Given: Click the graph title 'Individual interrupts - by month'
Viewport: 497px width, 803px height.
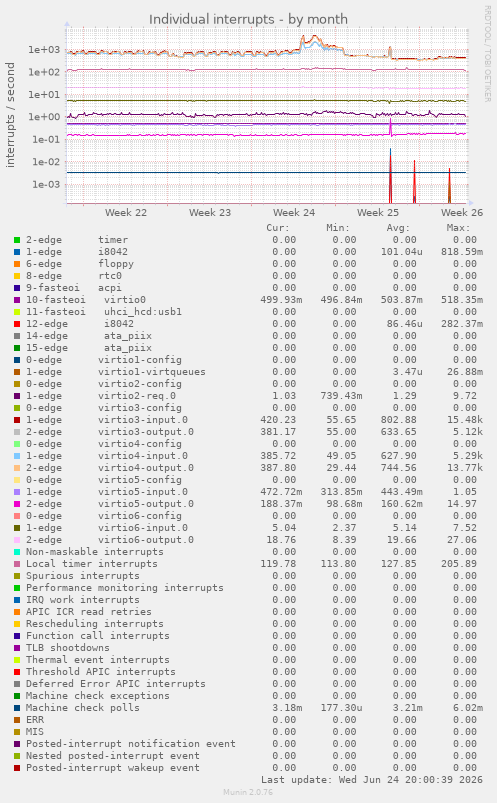Looking at the screenshot, I should (x=248, y=19).
